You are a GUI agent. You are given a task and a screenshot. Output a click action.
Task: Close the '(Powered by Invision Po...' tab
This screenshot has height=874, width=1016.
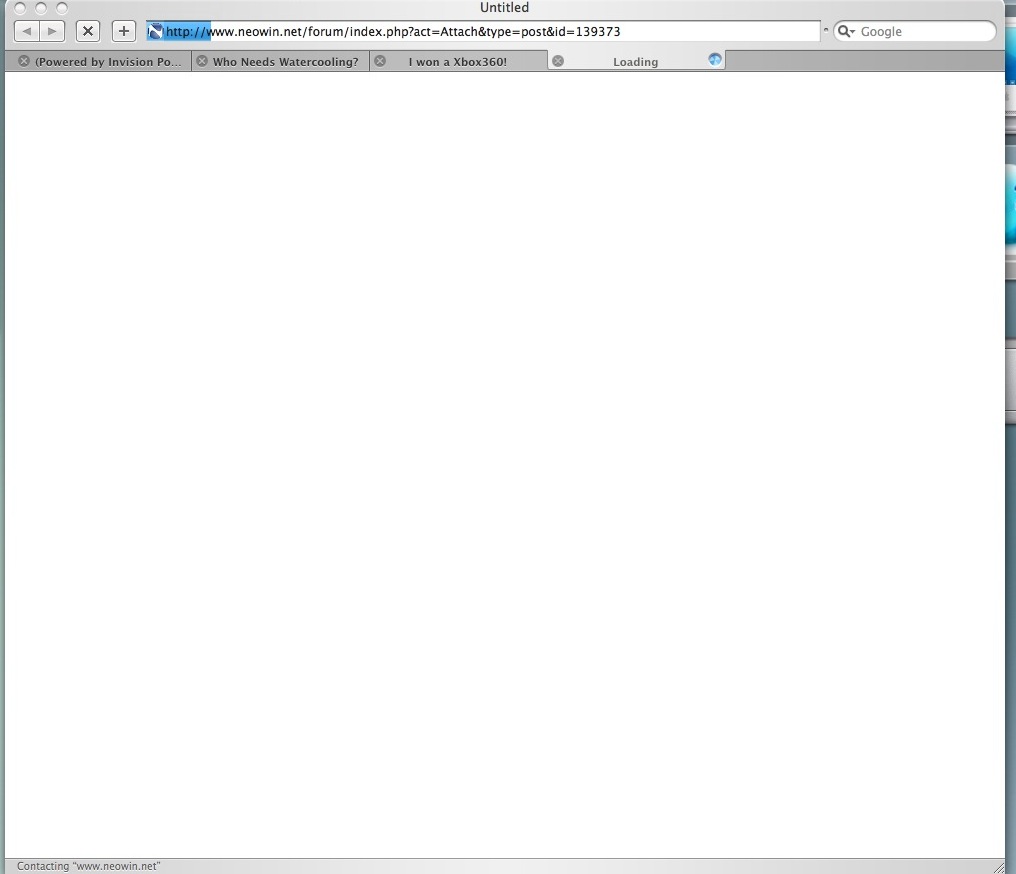pyautogui.click(x=22, y=60)
